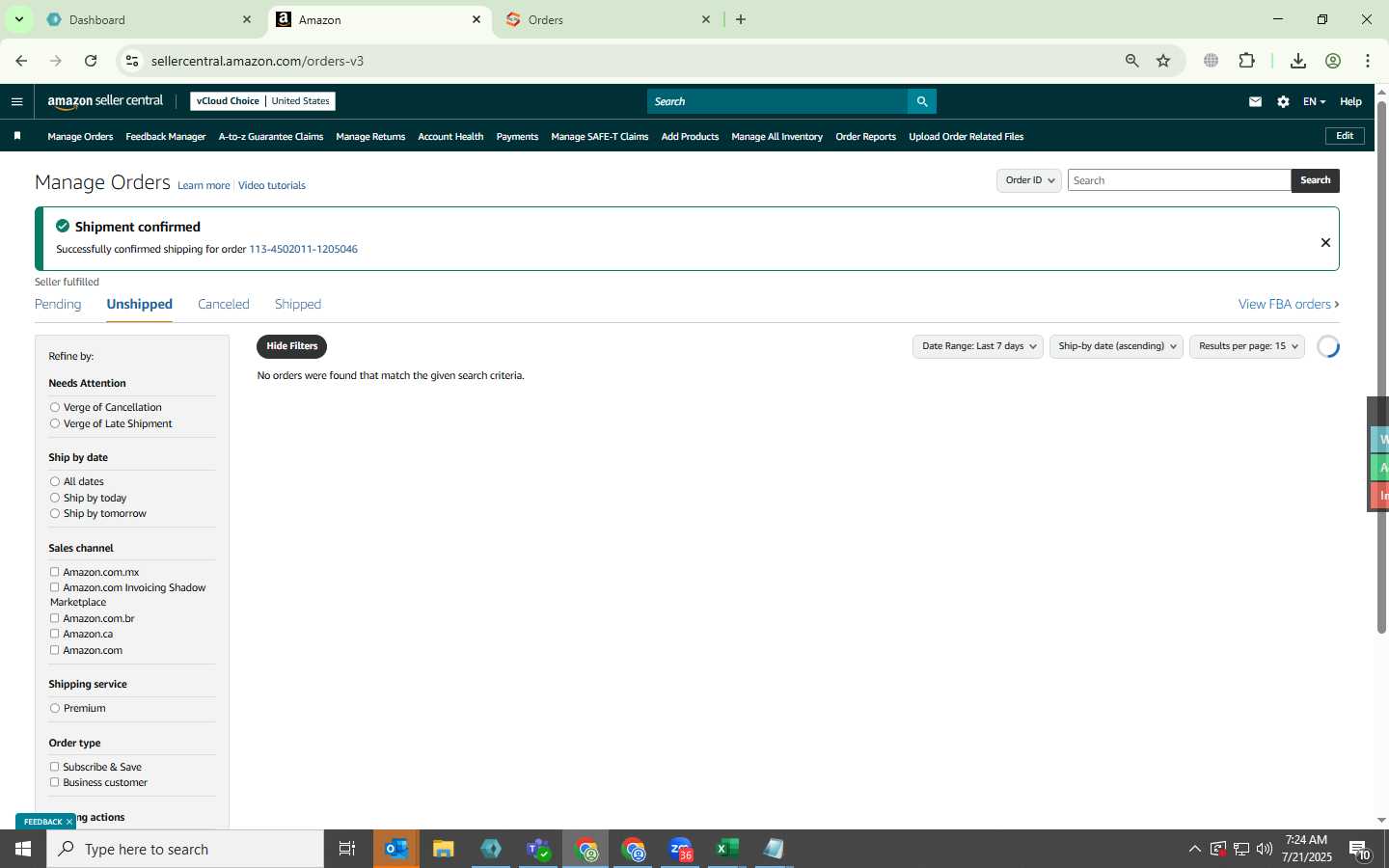The height and width of the screenshot is (868, 1389).
Task: Click the order Search button
Action: pyautogui.click(x=1315, y=180)
